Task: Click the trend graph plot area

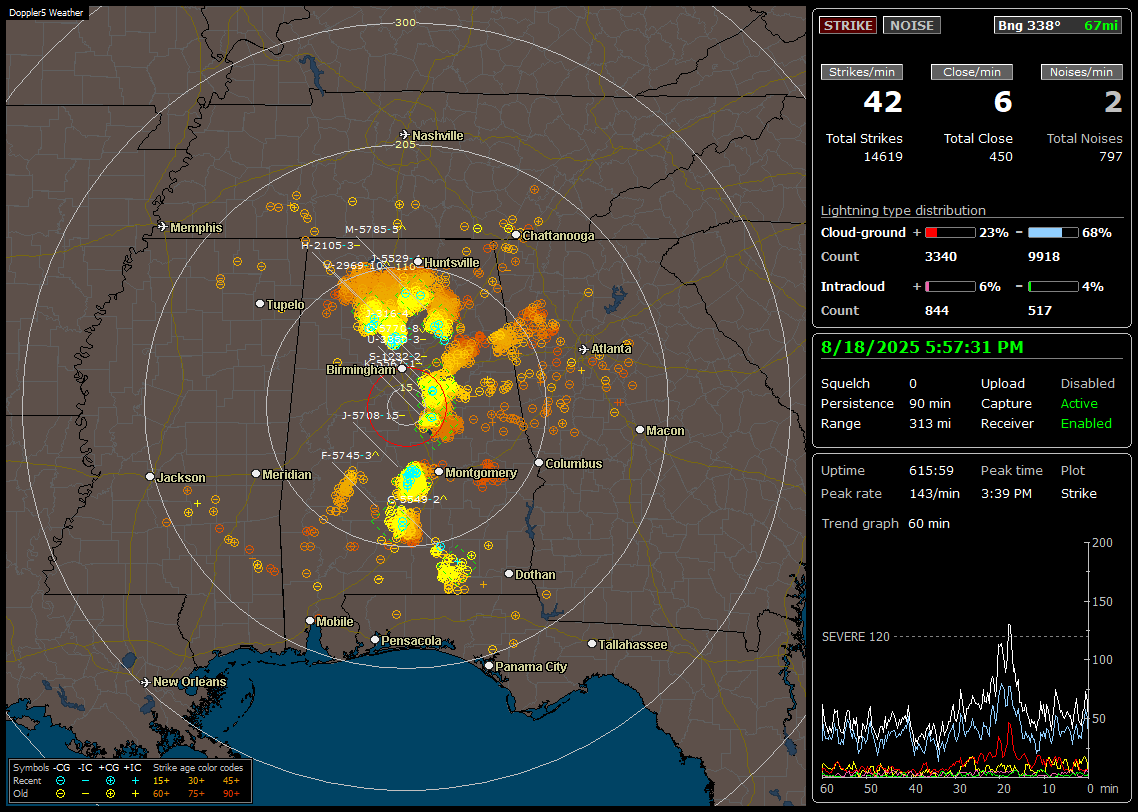Action: point(954,660)
